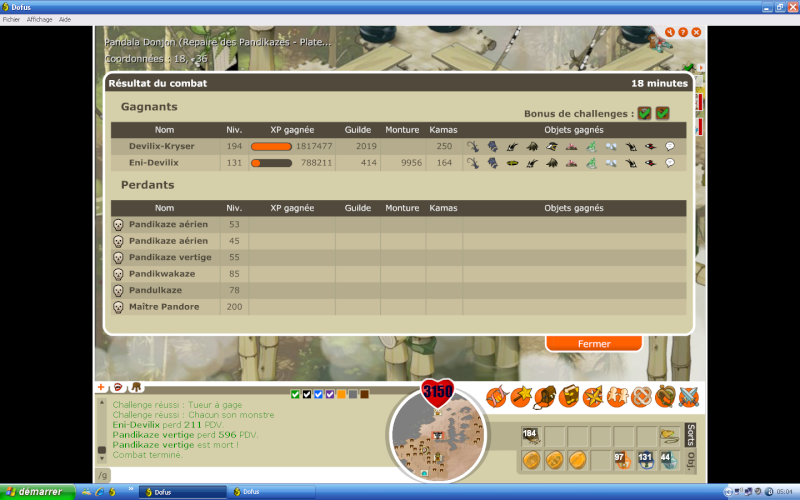Click the shortcut item slot labeled 44
Image resolution: width=800 pixels, height=500 pixels.
(x=669, y=460)
